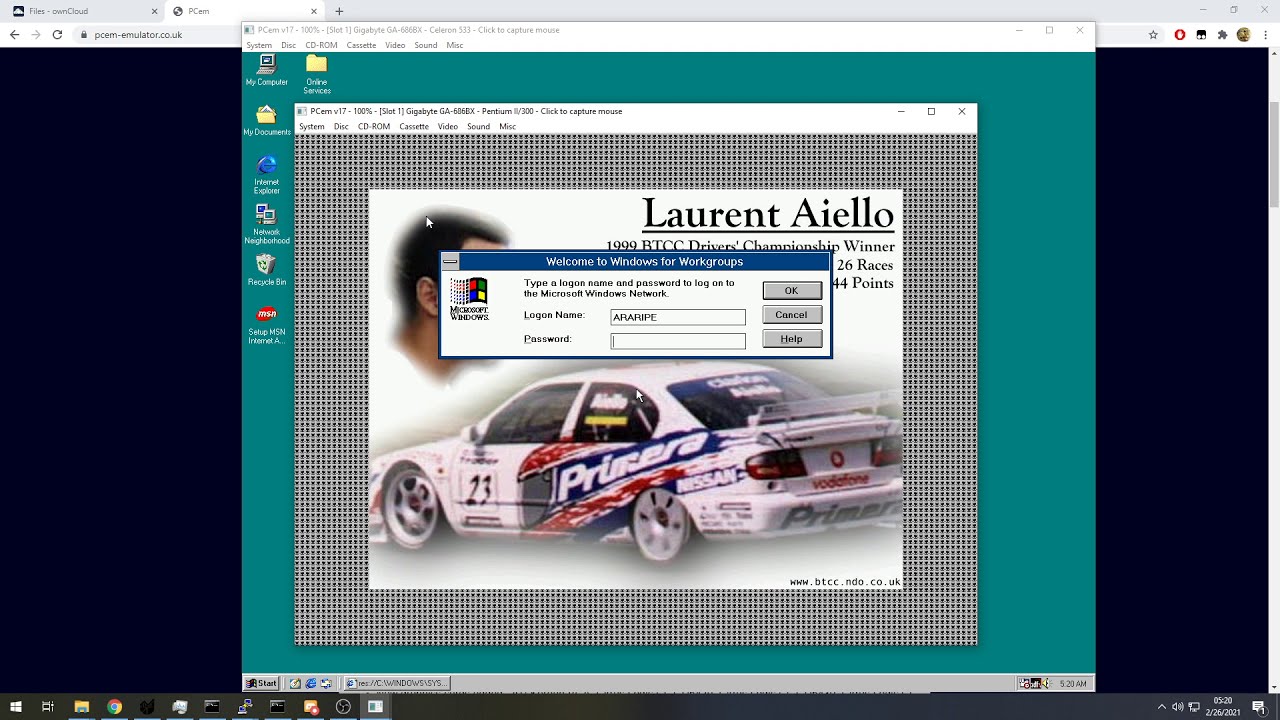Image resolution: width=1280 pixels, height=720 pixels.
Task: Open the Video menu in the Pentium II PCem window
Action: [x=448, y=126]
